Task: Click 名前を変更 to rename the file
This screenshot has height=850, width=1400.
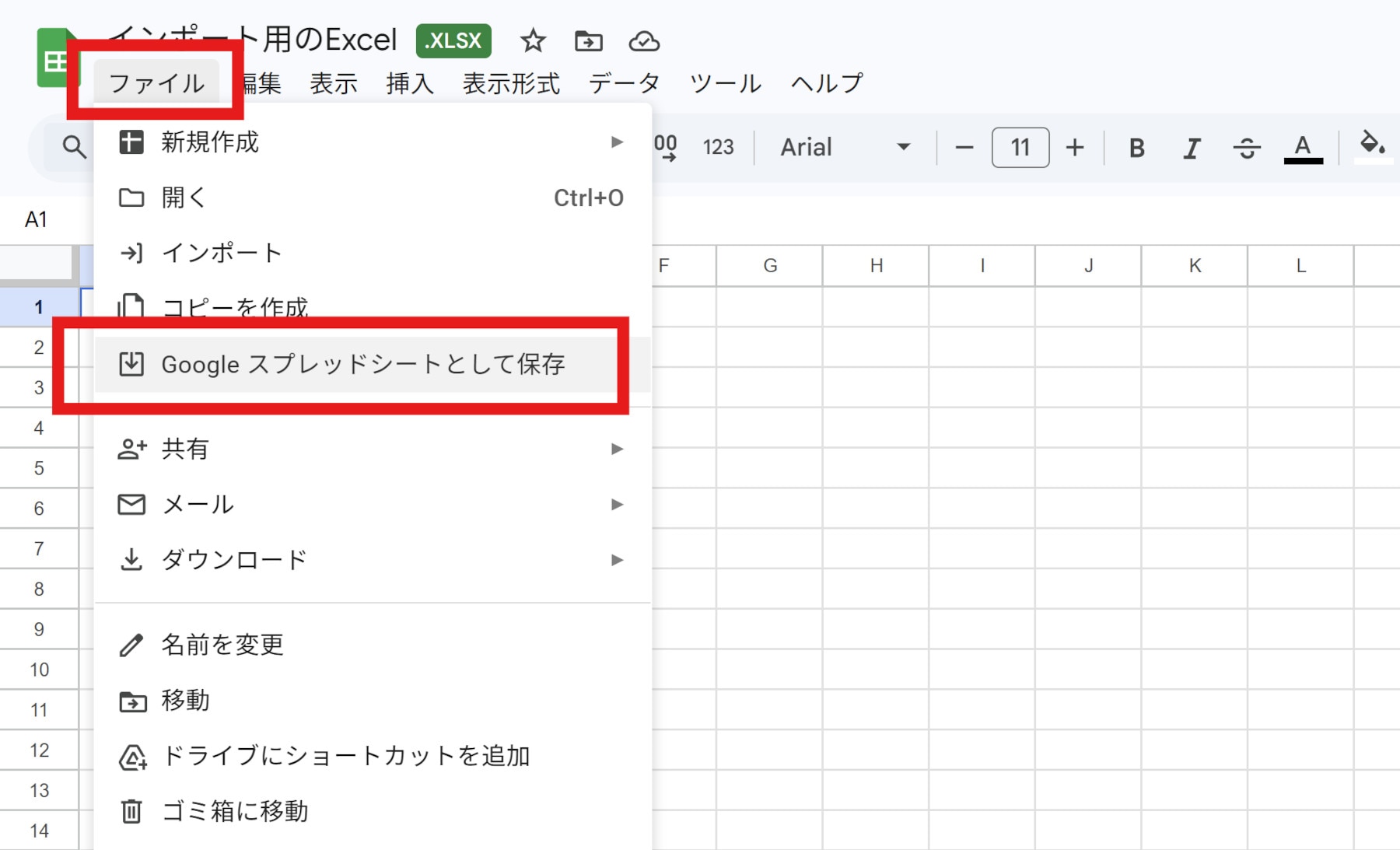Action: pyautogui.click(x=222, y=645)
